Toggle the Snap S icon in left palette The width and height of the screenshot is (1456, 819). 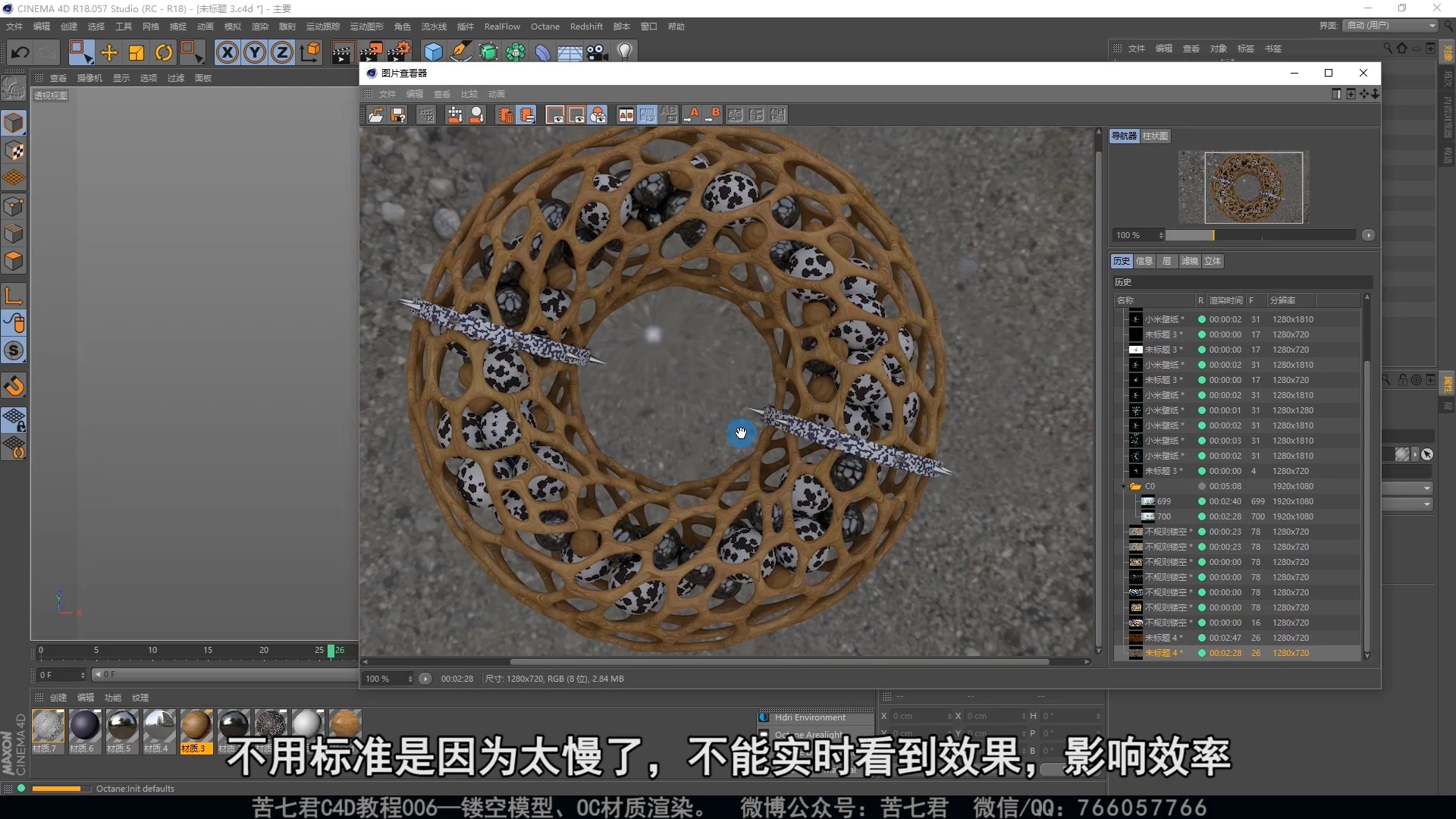pos(14,350)
